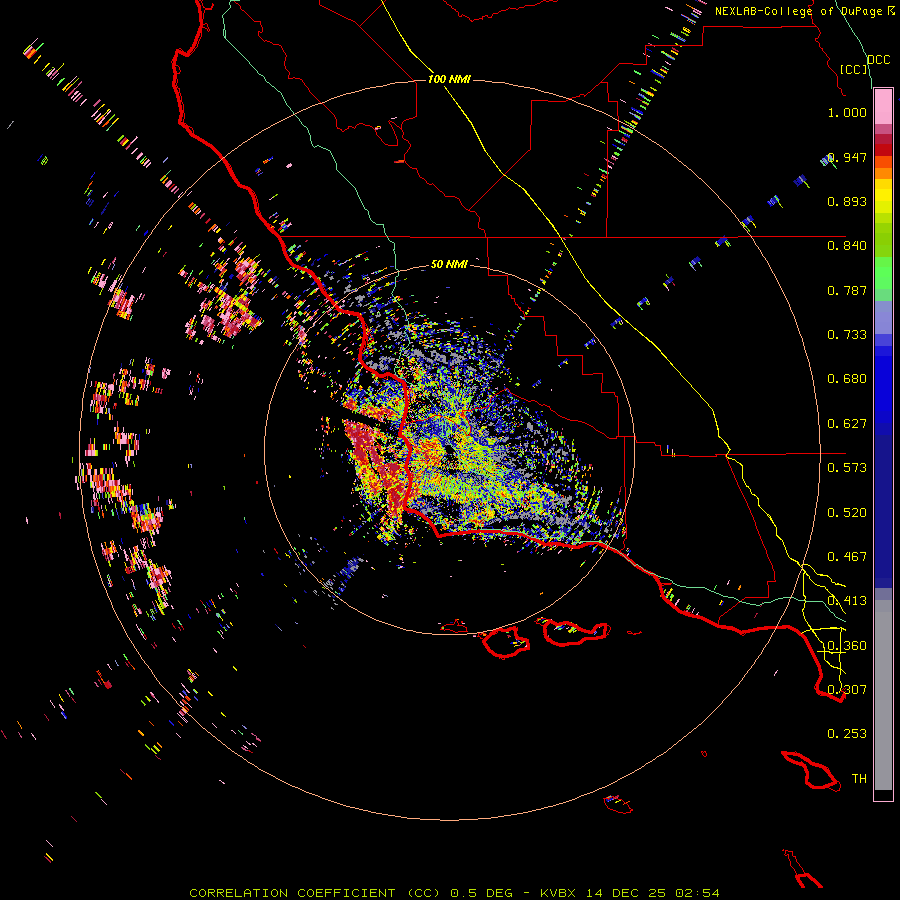Click the 0.253 scale value
The image size is (900, 900).
pos(847,734)
